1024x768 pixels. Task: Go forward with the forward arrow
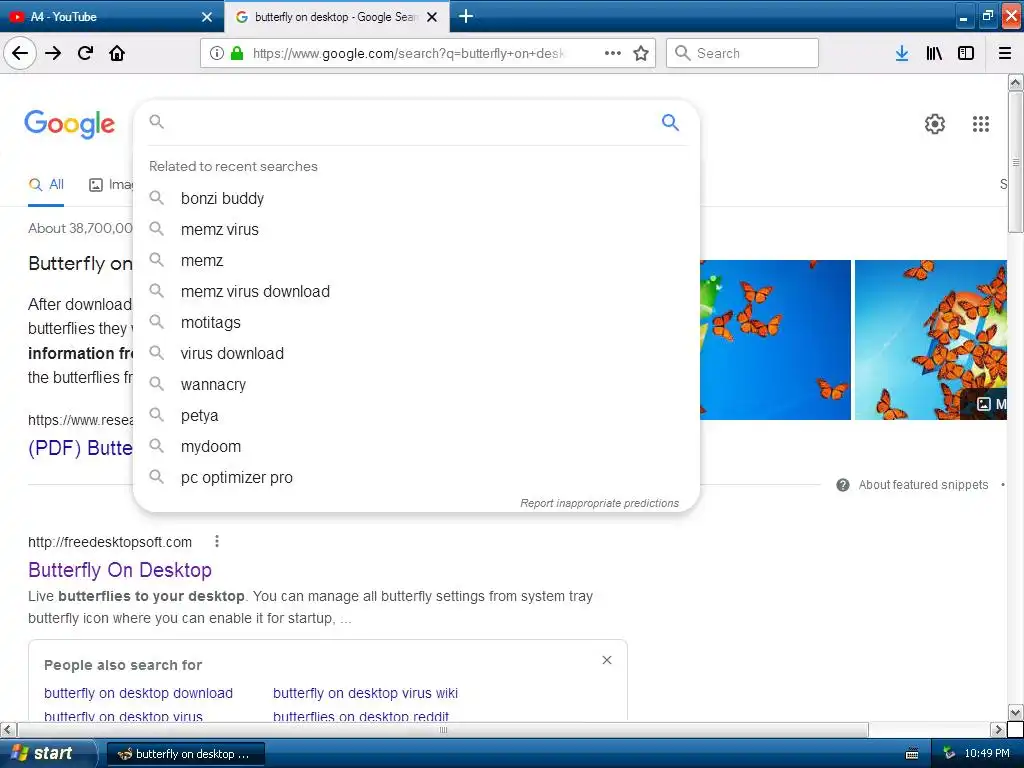click(53, 53)
